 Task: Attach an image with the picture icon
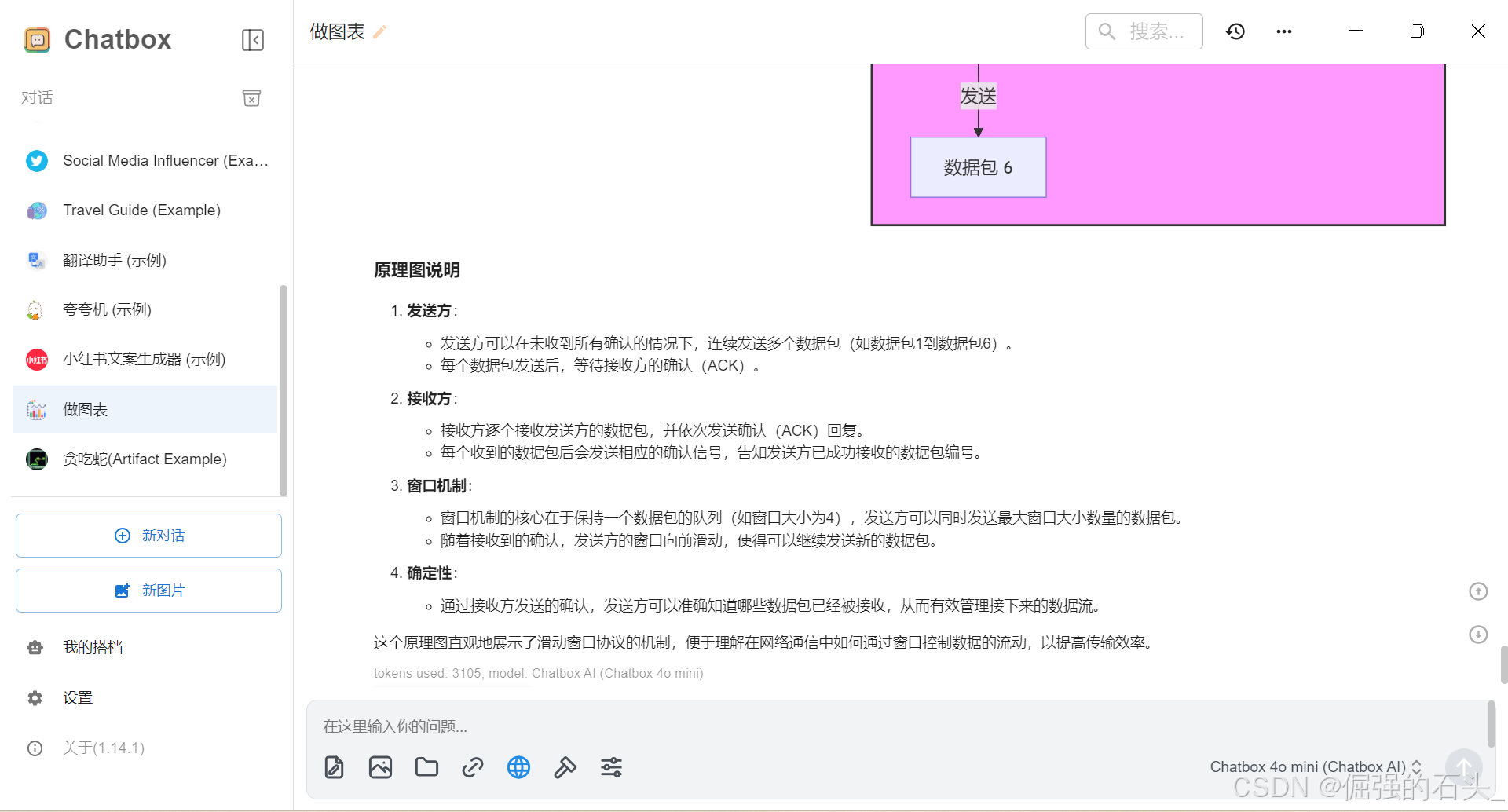coord(380,767)
